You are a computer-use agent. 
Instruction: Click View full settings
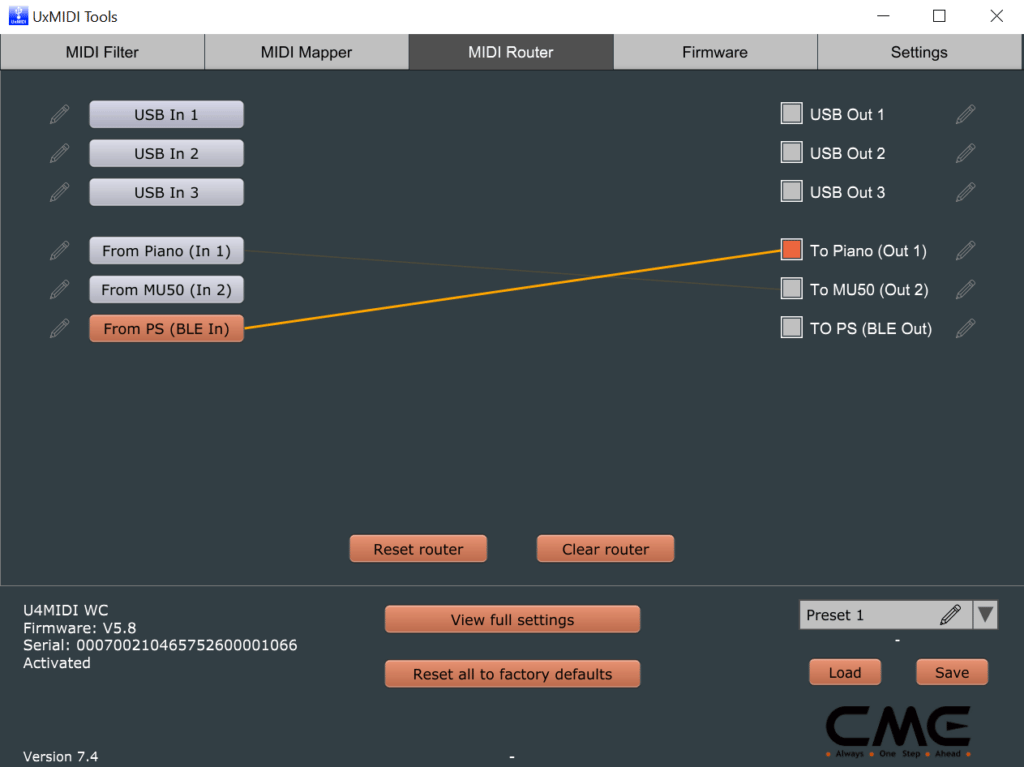(512, 619)
